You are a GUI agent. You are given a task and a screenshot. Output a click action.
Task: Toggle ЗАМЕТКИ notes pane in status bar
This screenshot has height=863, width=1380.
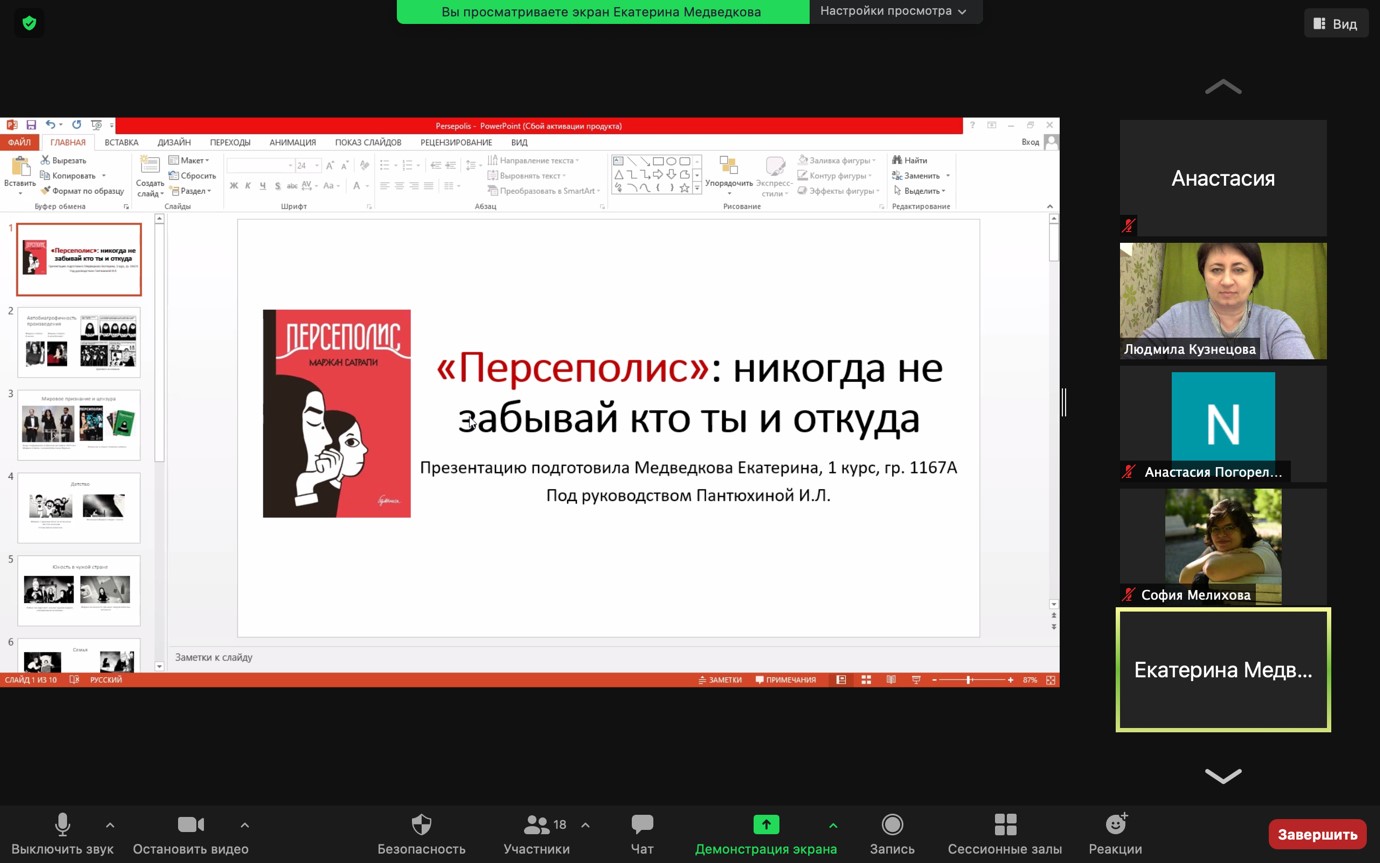pos(720,680)
